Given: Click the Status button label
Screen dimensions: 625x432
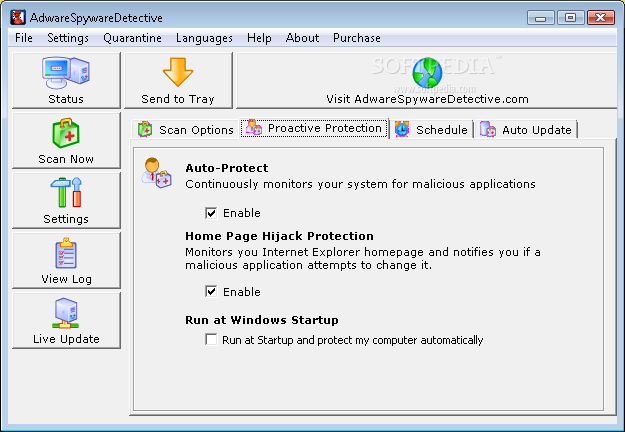Looking at the screenshot, I should point(66,99).
